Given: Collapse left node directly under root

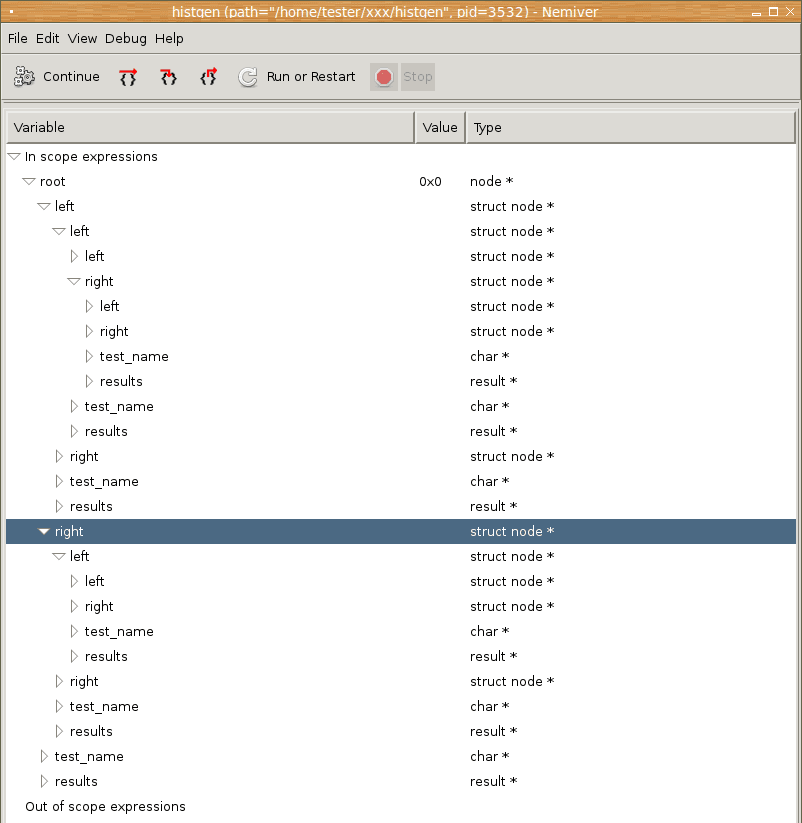Looking at the screenshot, I should (x=44, y=206).
